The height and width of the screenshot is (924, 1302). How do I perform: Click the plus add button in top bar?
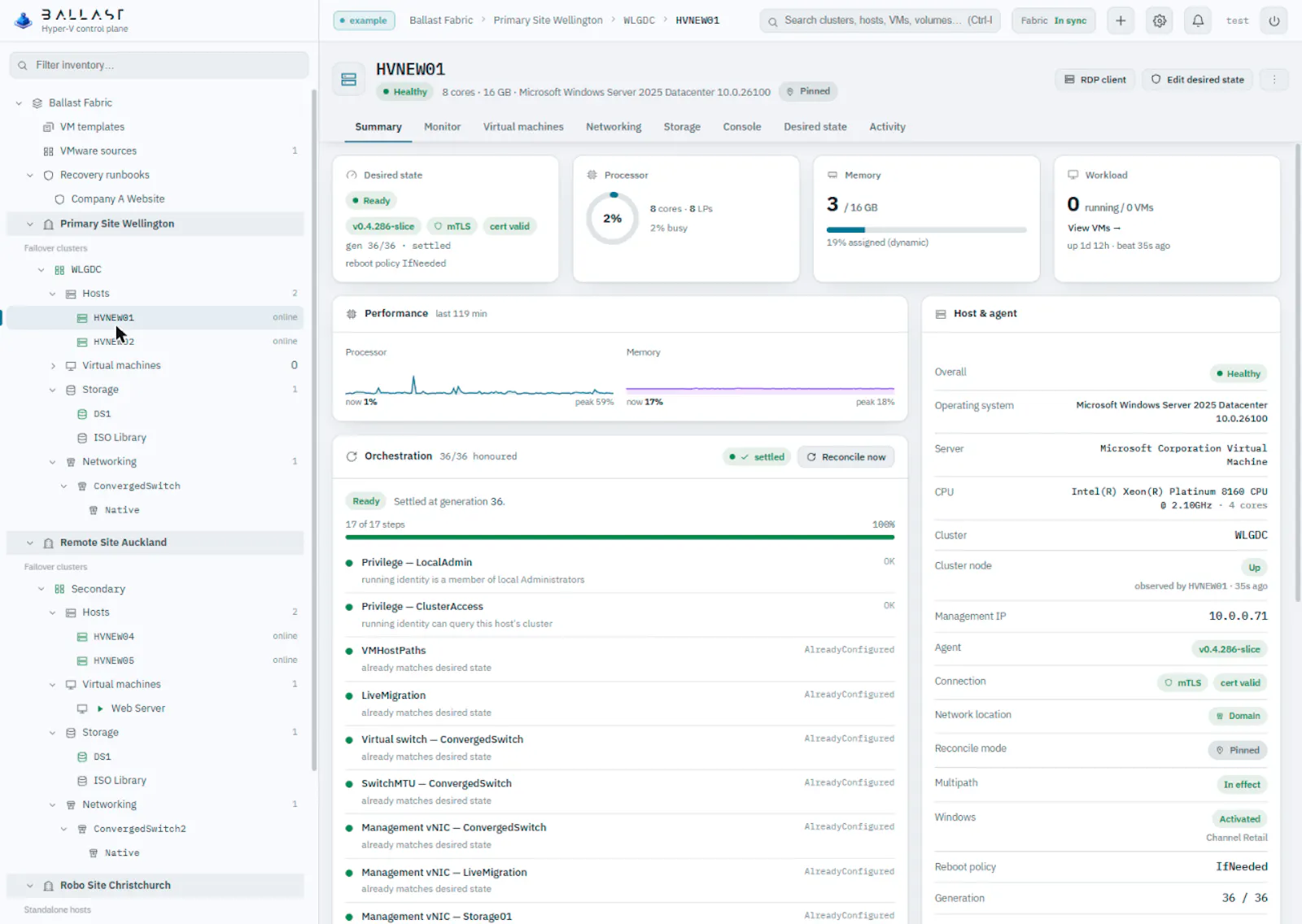pos(1121,20)
